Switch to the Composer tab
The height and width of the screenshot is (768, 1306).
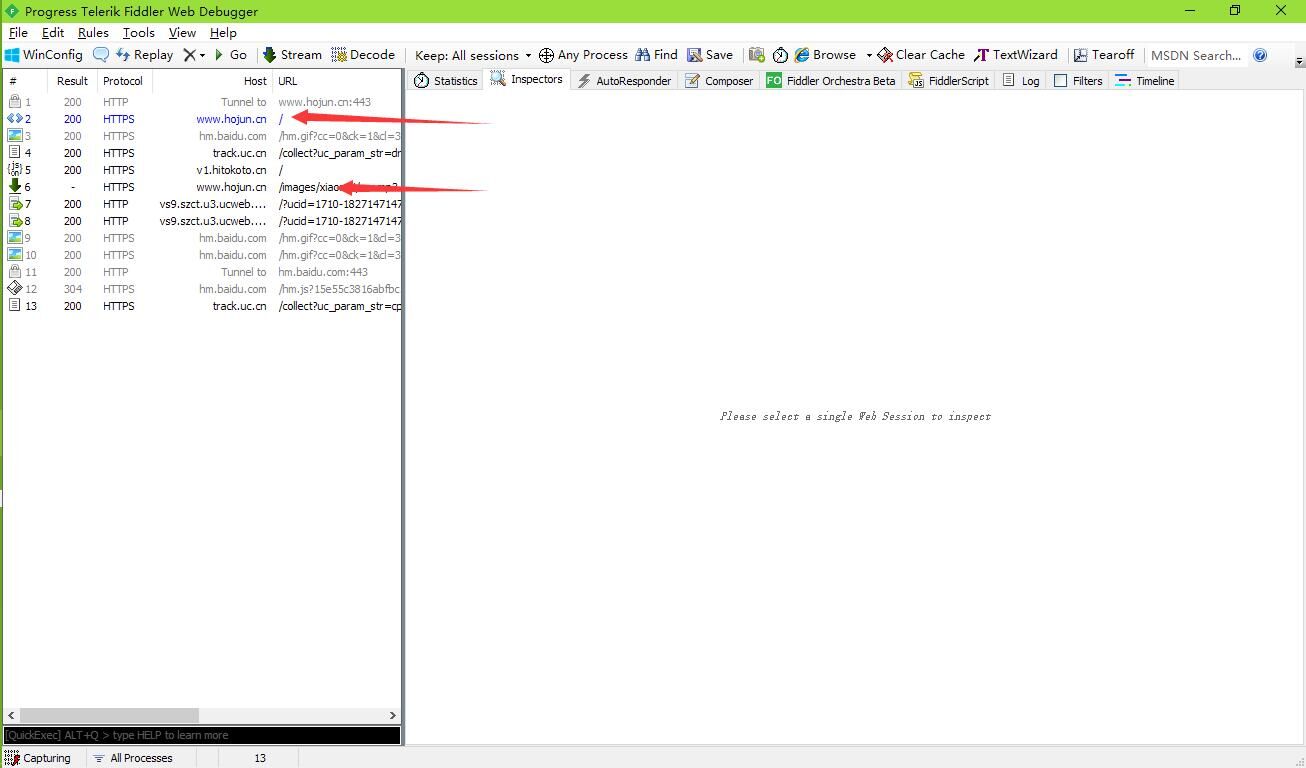click(x=719, y=81)
